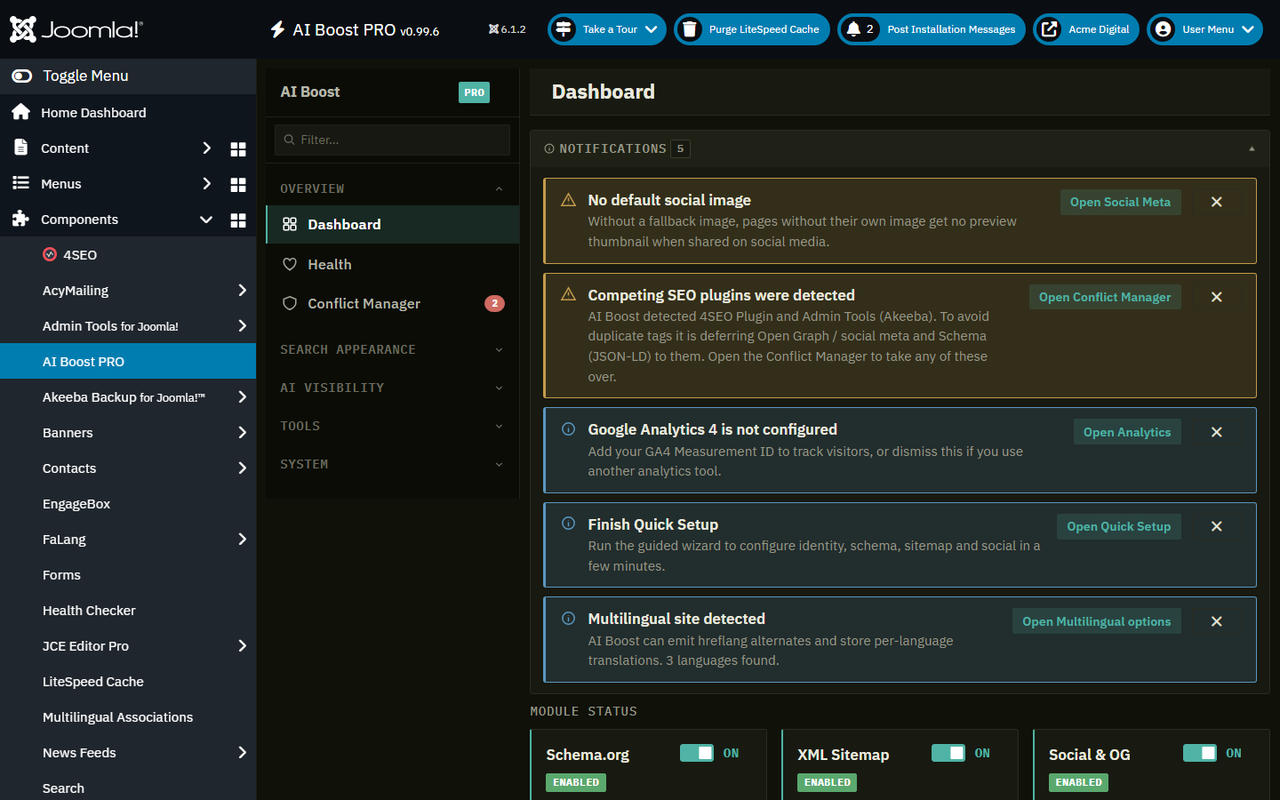Collapse the Notifications panel arrow
This screenshot has width=1280, height=800.
coord(1252,149)
